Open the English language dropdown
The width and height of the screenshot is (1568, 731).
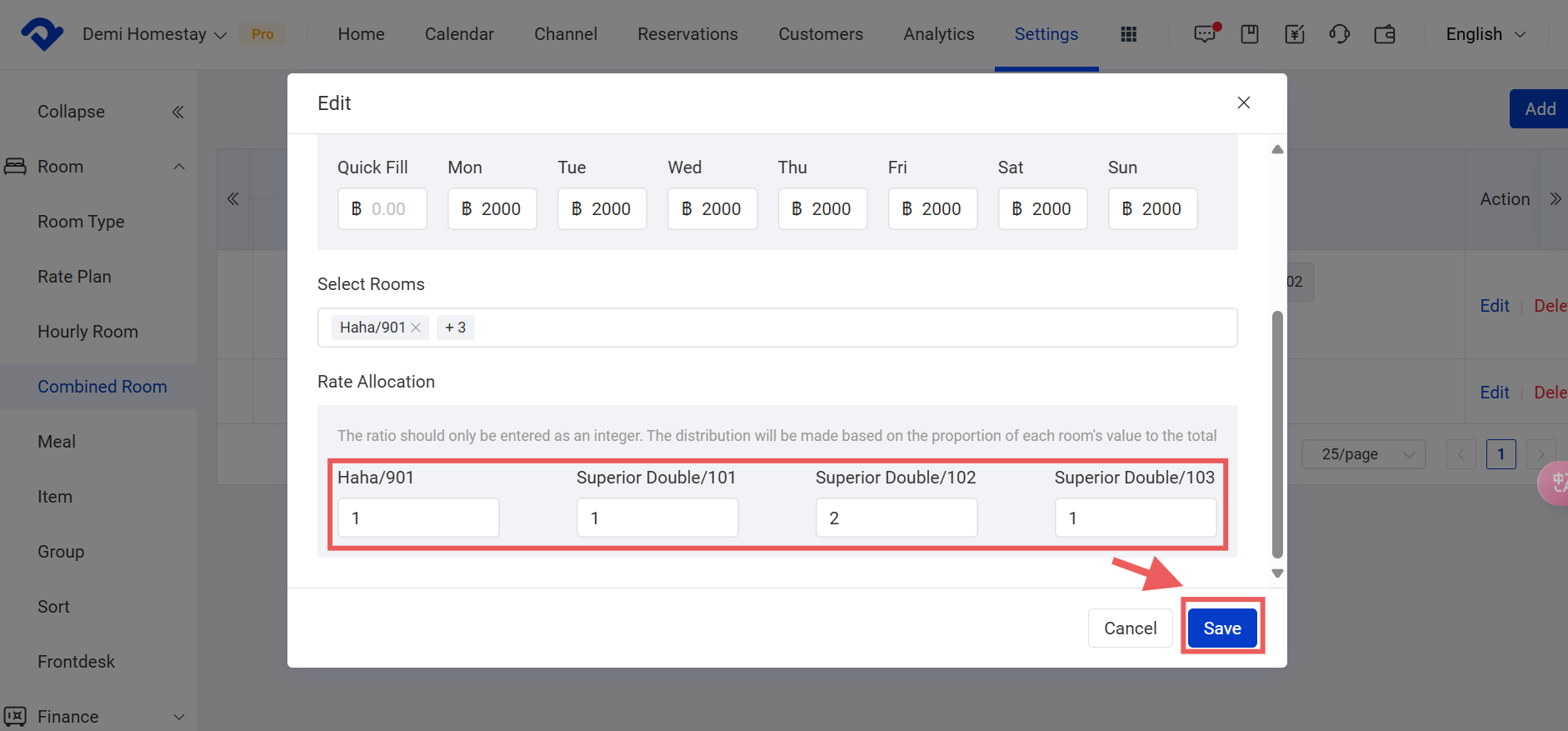point(1485,34)
